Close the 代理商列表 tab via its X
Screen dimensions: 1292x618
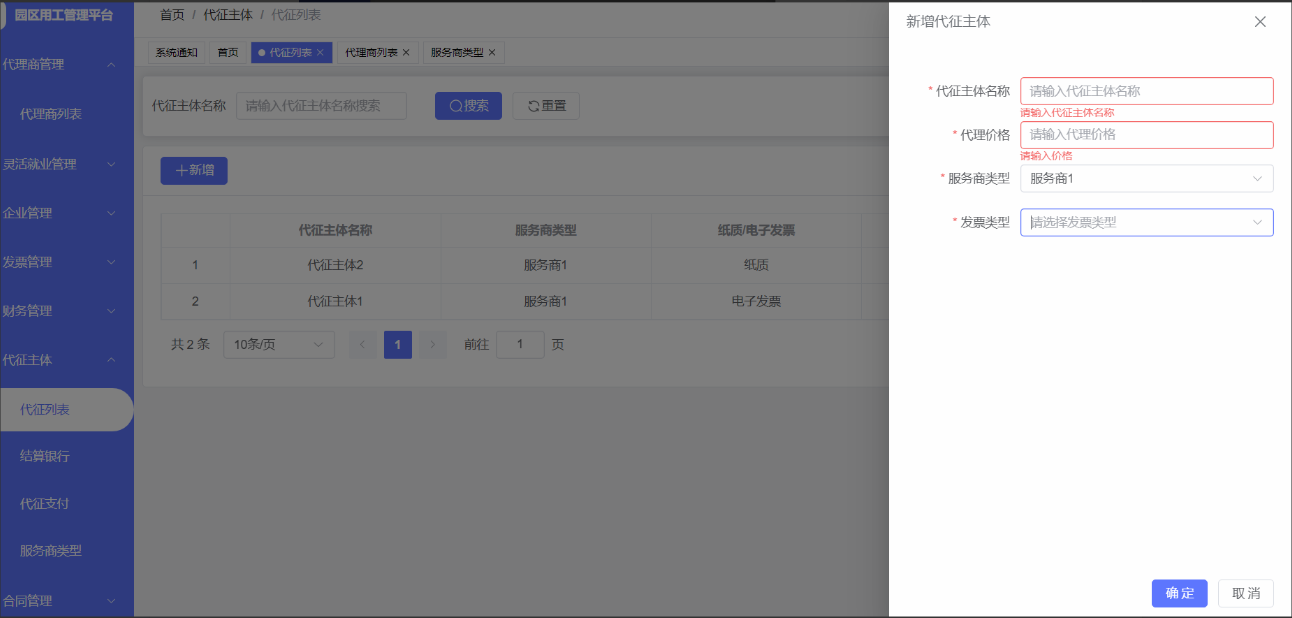click(x=406, y=53)
